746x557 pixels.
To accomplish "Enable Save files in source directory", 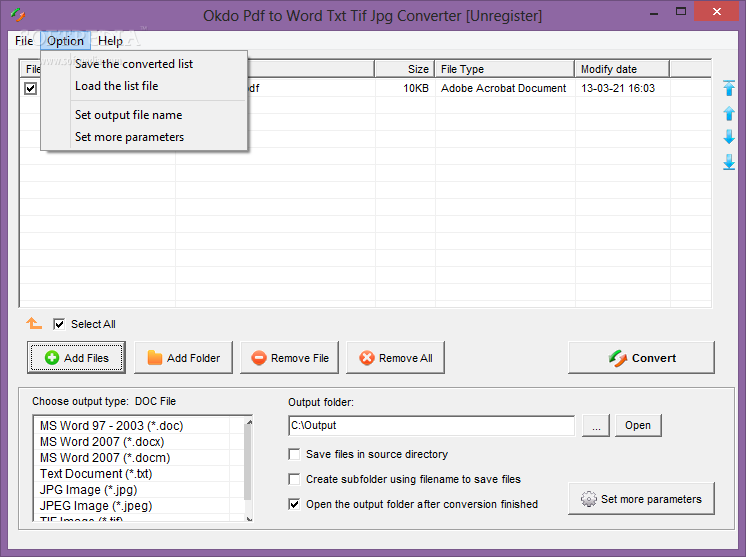I will click(294, 454).
